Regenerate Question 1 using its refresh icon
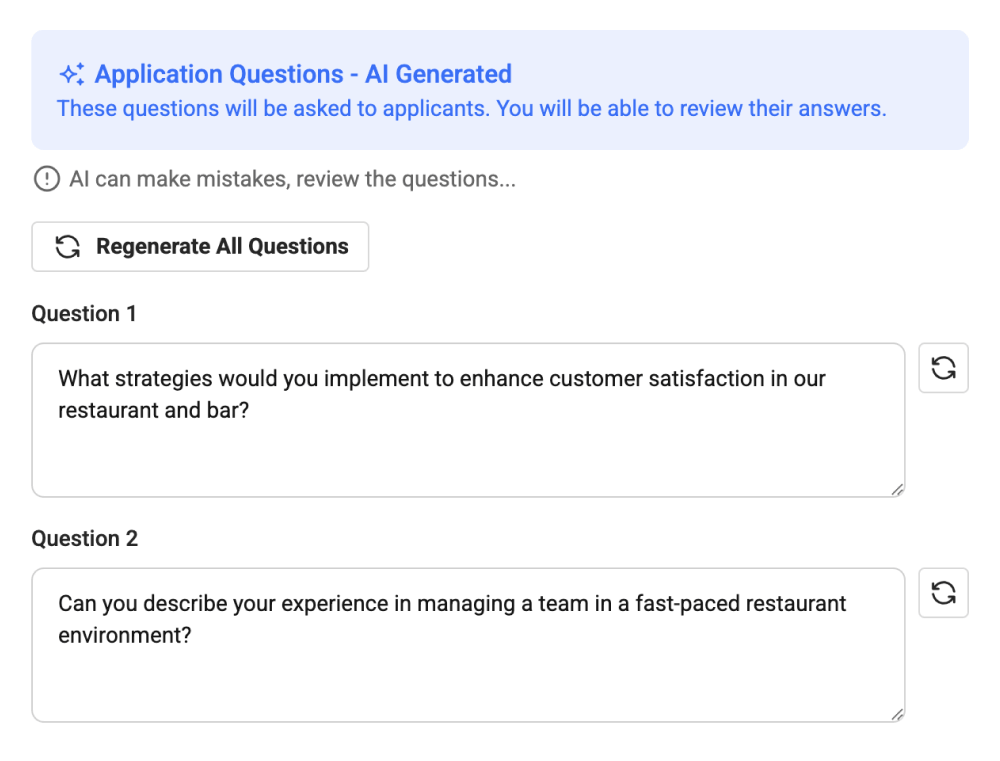Screen dimensions: 1000x761 (943, 368)
